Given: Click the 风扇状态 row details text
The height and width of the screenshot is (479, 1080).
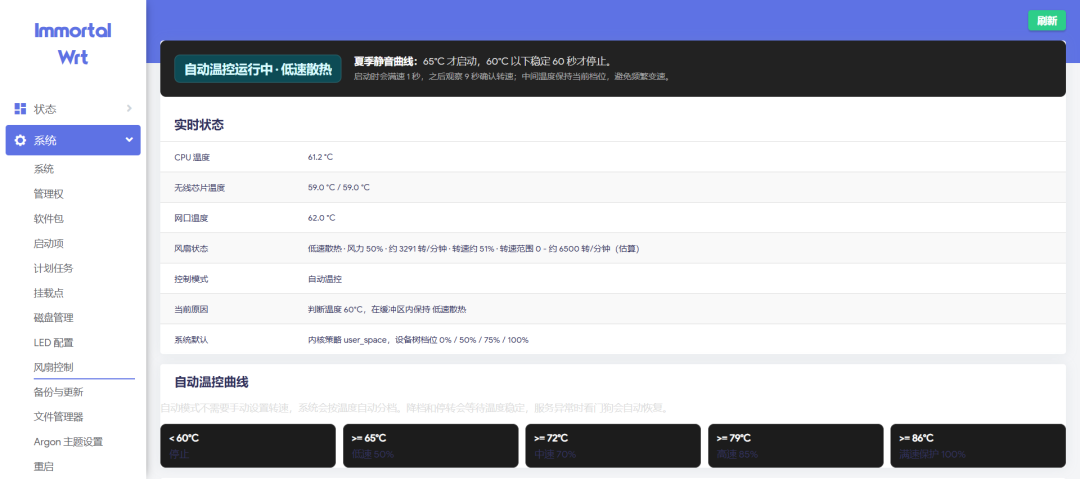Looking at the screenshot, I should tap(474, 248).
